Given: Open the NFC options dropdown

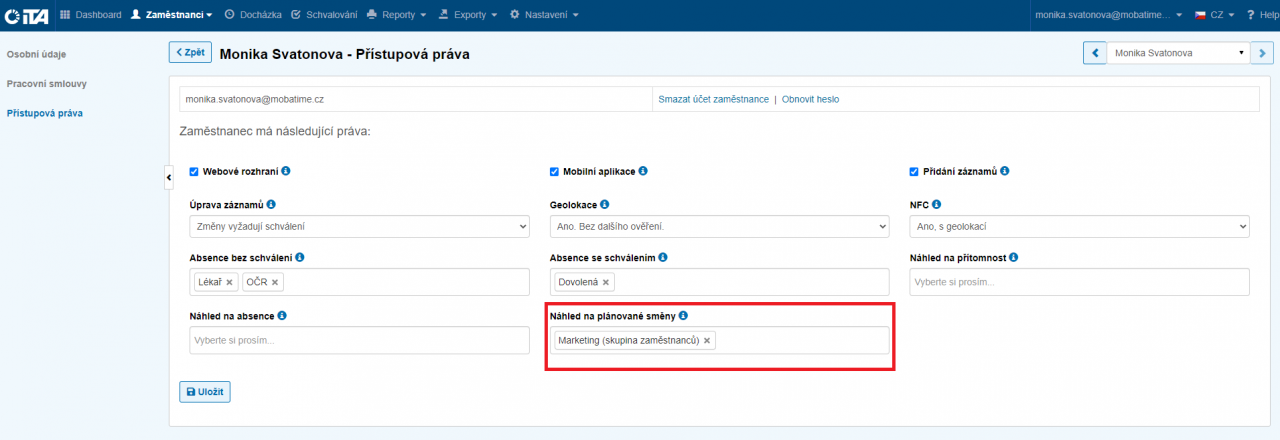Looking at the screenshot, I should [x=1079, y=227].
